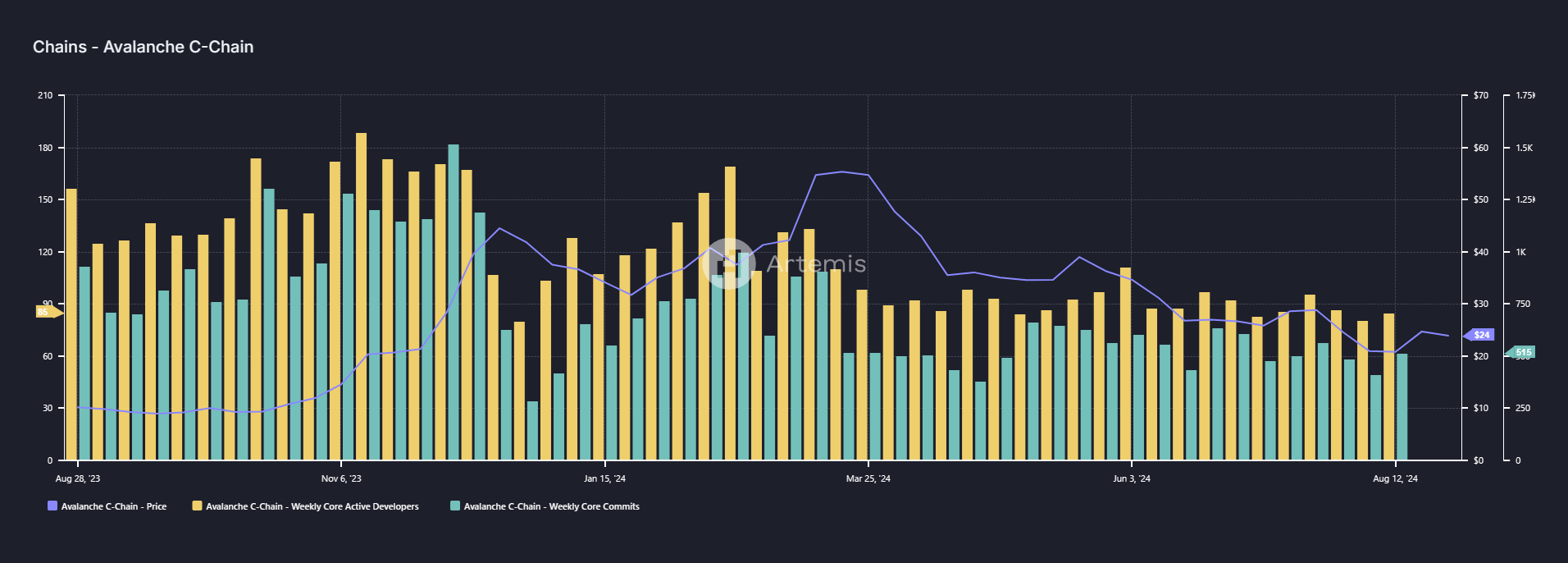Click the purple Price legend swatch
This screenshot has height=563, width=1568.
pos(52,506)
